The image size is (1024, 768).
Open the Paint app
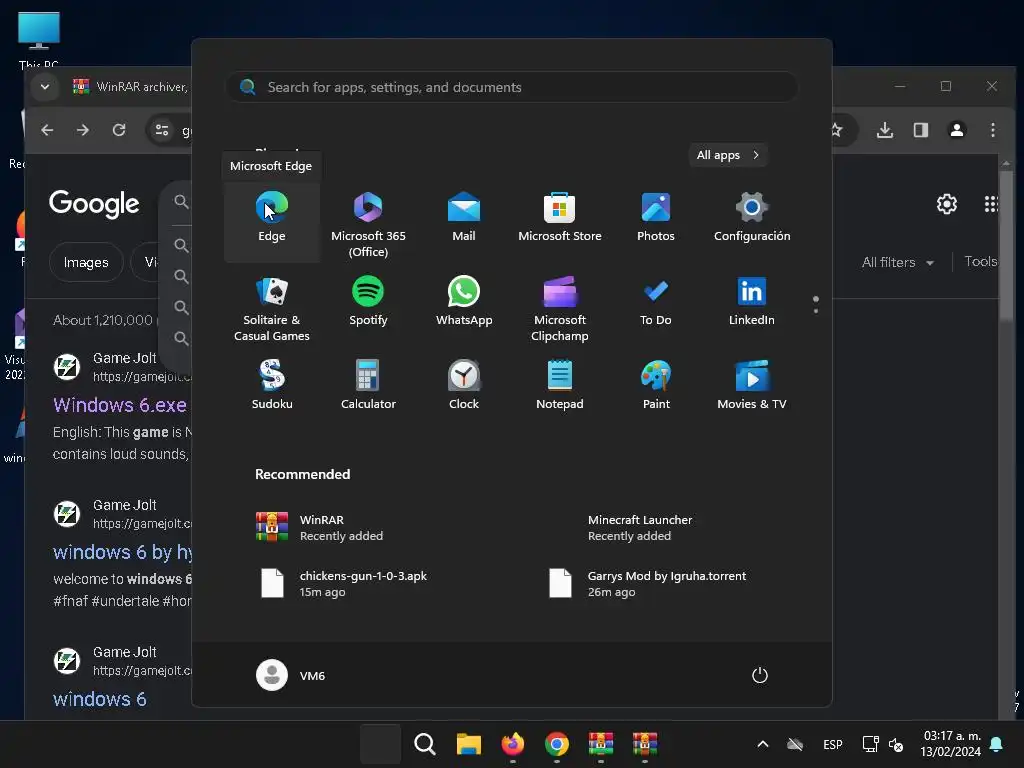click(x=656, y=385)
